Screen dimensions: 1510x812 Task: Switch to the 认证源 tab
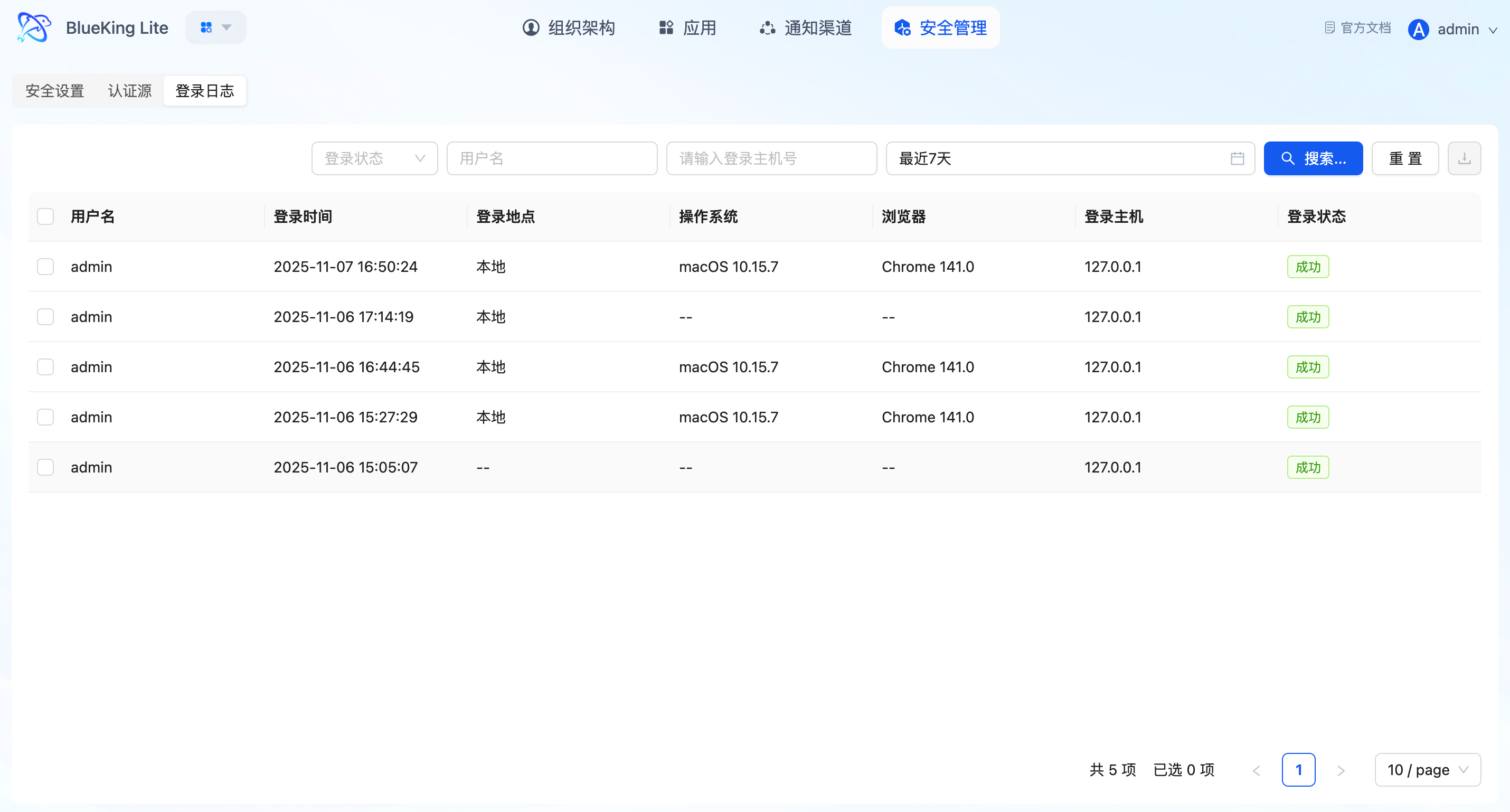pos(129,91)
